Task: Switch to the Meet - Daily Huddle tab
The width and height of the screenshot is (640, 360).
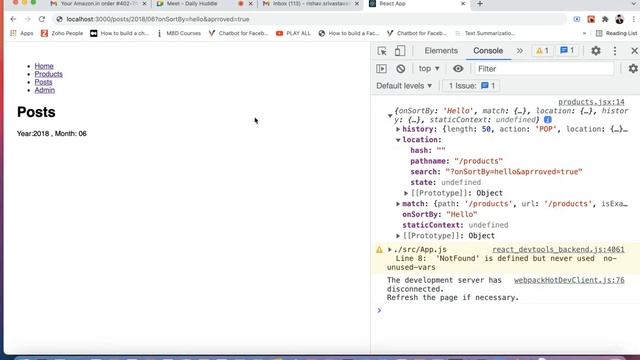Action: tap(204, 4)
